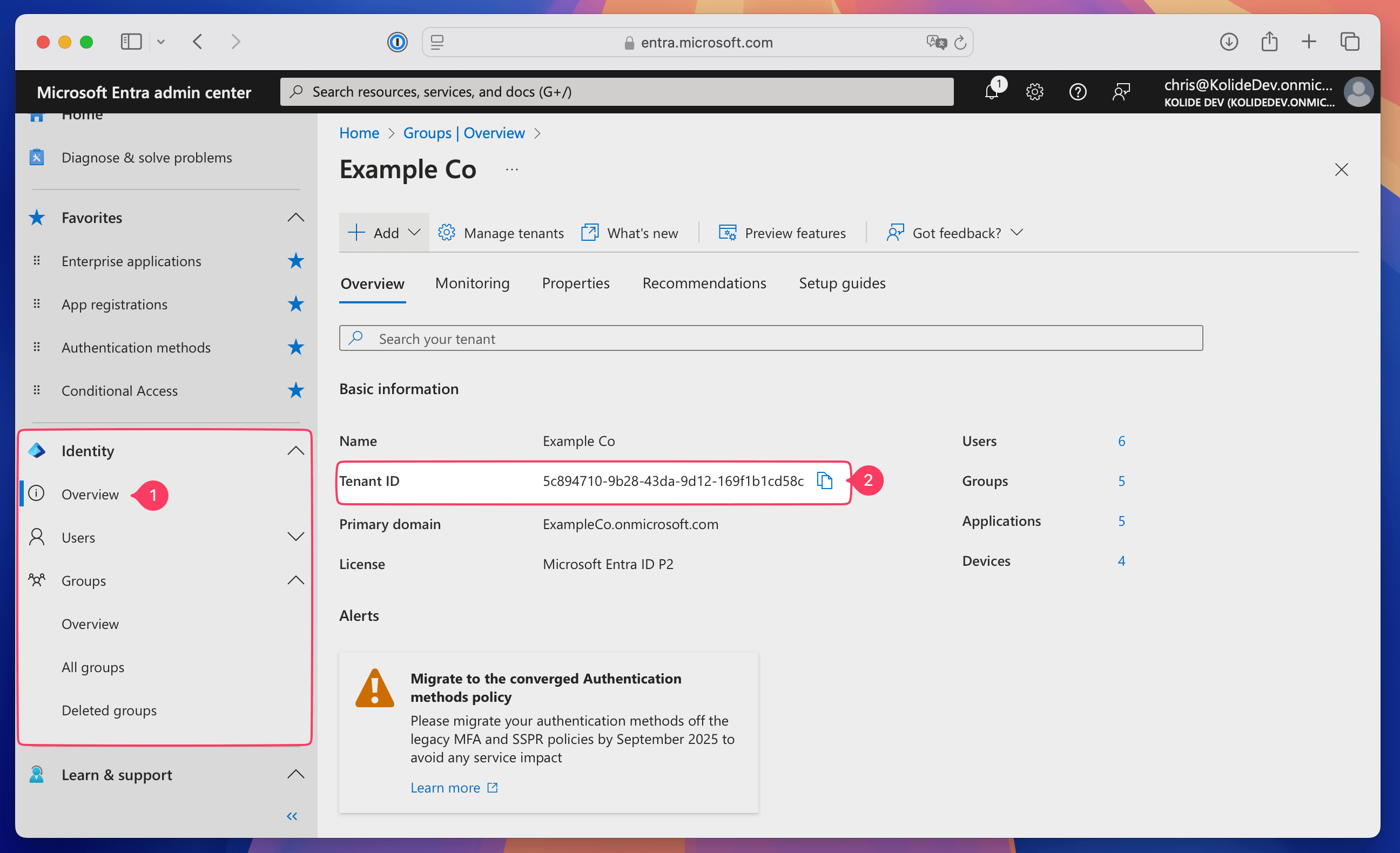Open the feedback icon in header
This screenshot has width=1400, height=853.
pyautogui.click(x=1120, y=91)
